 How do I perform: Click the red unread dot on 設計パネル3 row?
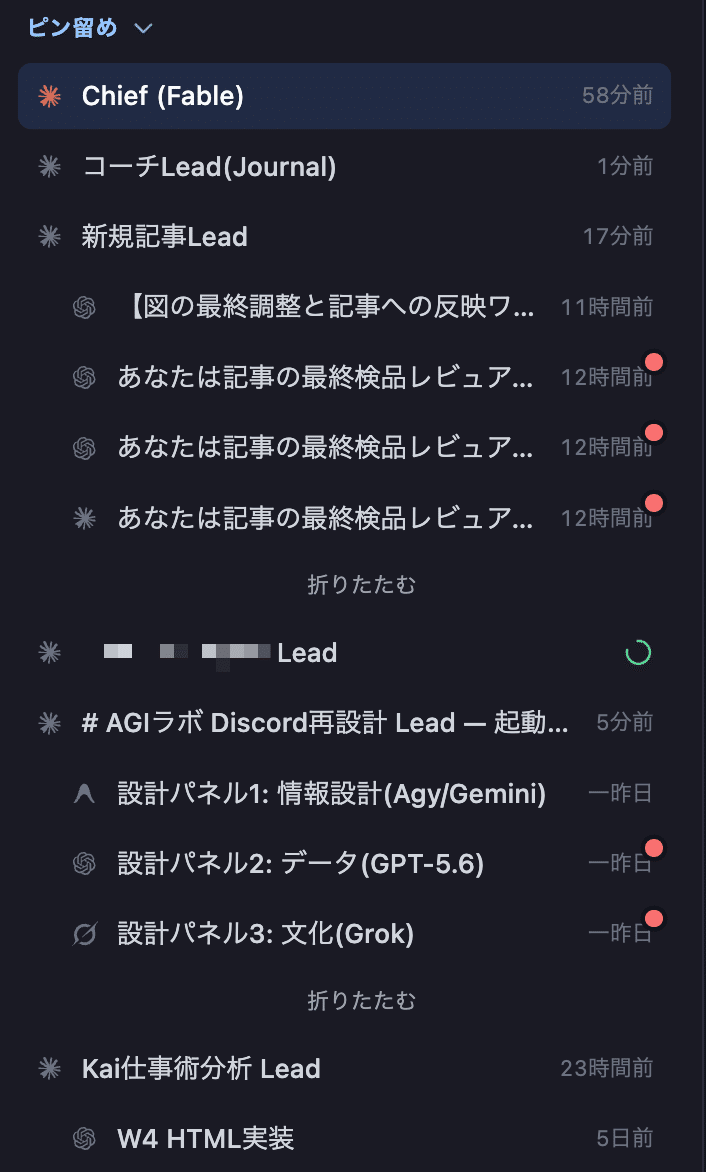(654, 918)
